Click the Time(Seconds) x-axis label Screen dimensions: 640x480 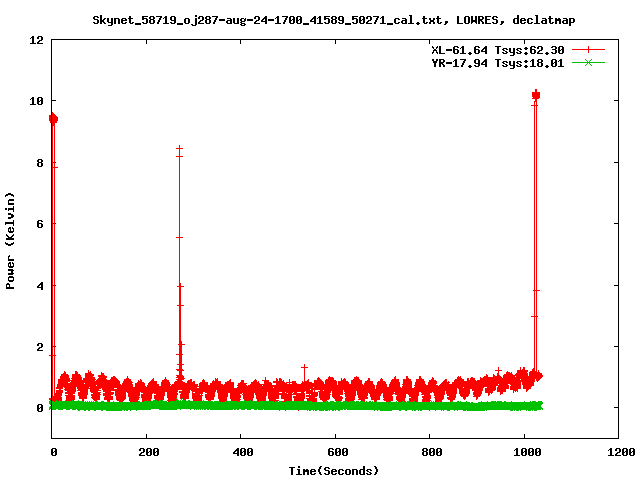333,471
